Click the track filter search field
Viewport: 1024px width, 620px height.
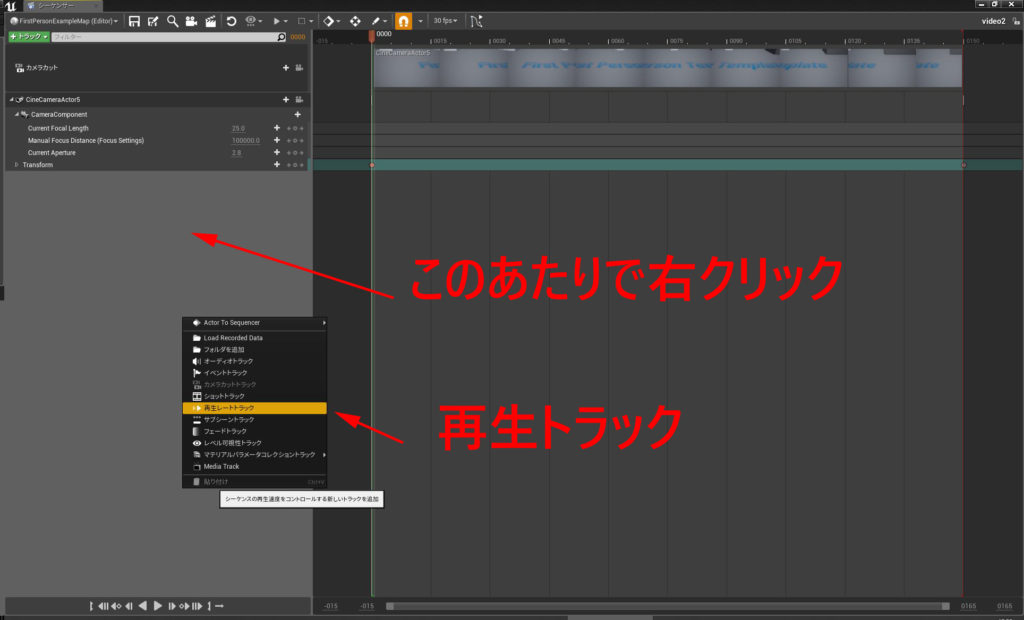166,37
